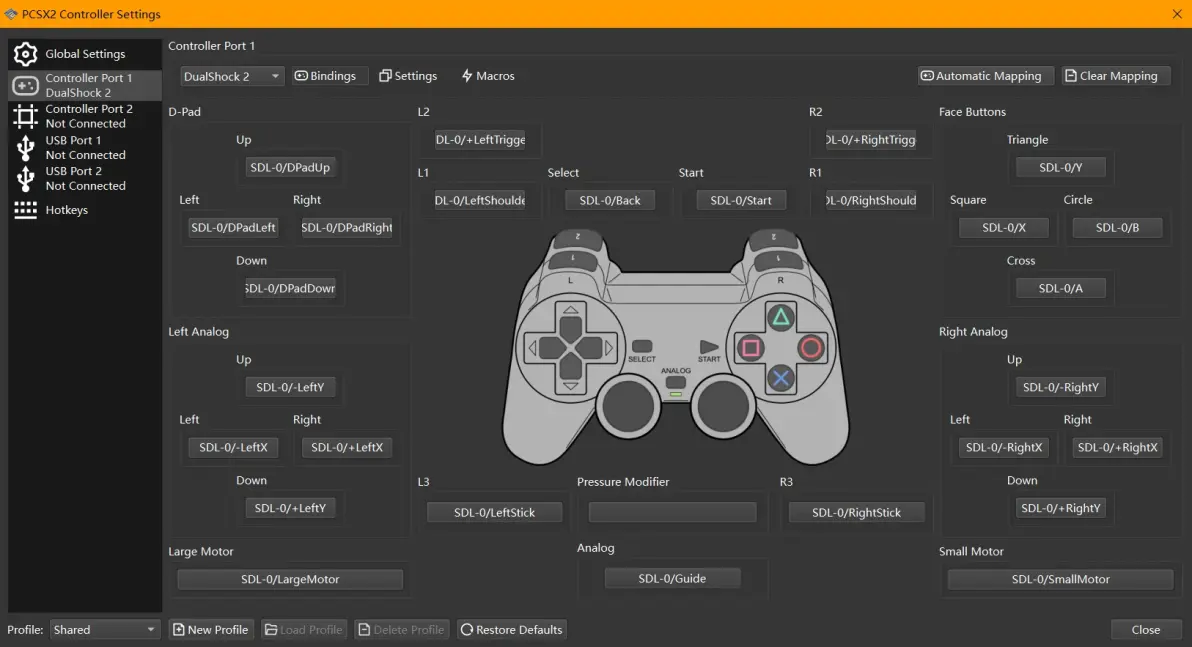Rebind R3 SDL-0/RightStick button
Image resolution: width=1192 pixels, height=647 pixels.
(856, 512)
